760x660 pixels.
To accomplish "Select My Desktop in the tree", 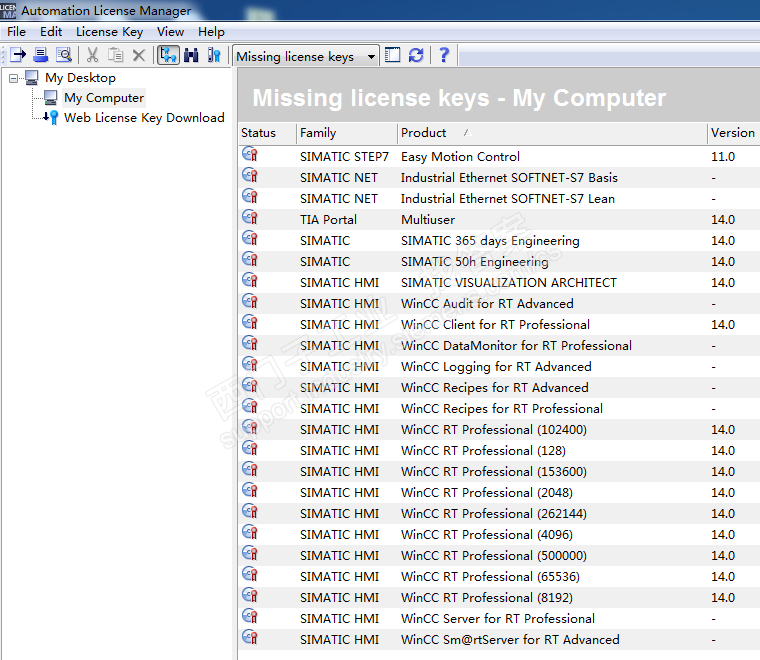I will coord(80,78).
